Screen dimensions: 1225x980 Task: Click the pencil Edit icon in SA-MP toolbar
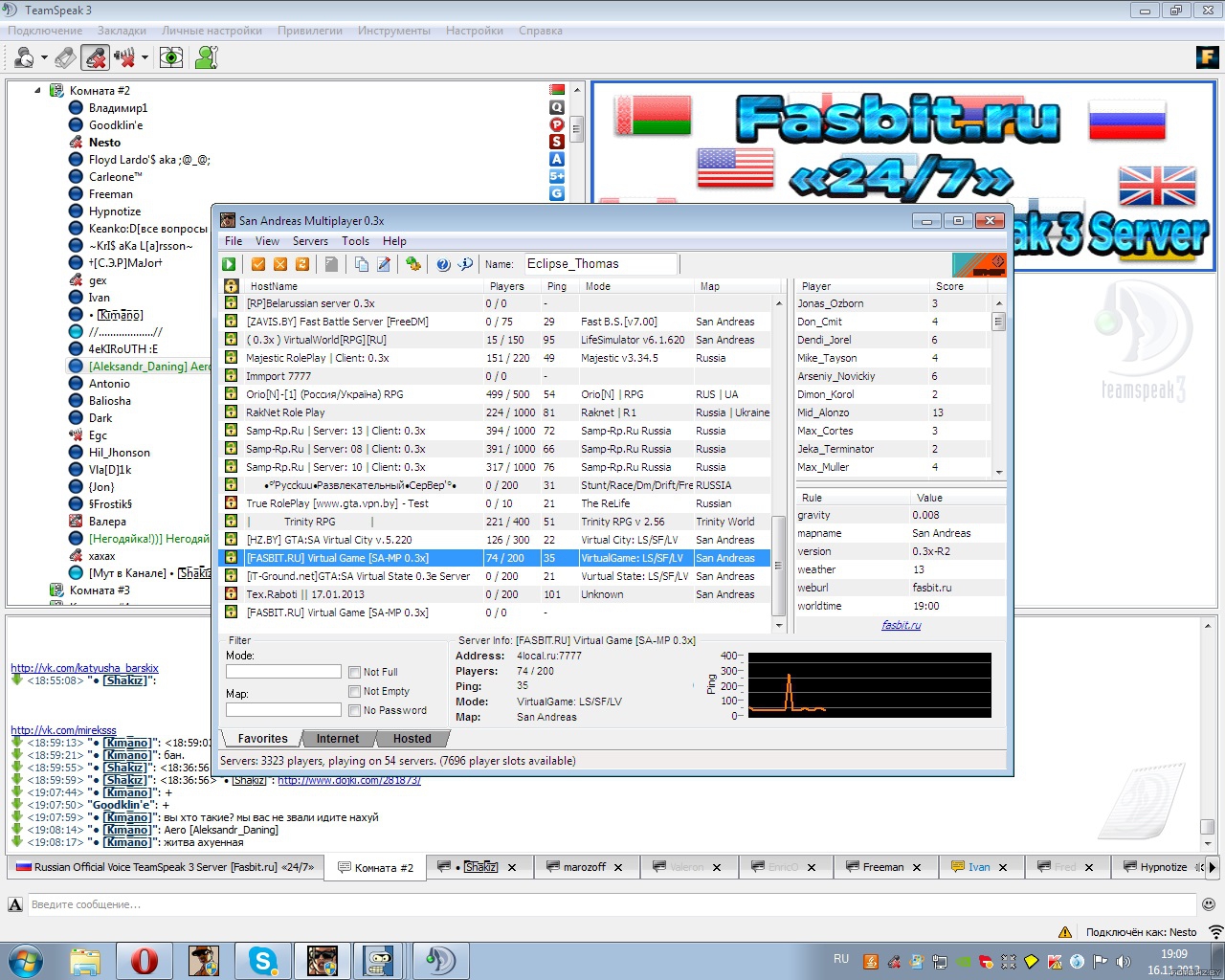pyautogui.click(x=384, y=264)
